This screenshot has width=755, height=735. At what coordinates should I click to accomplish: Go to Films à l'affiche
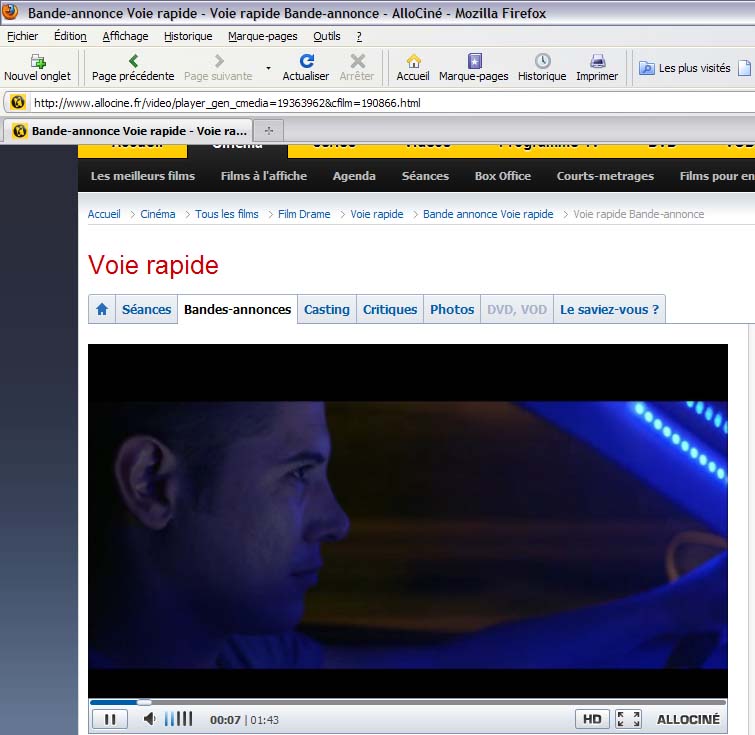[x=263, y=176]
